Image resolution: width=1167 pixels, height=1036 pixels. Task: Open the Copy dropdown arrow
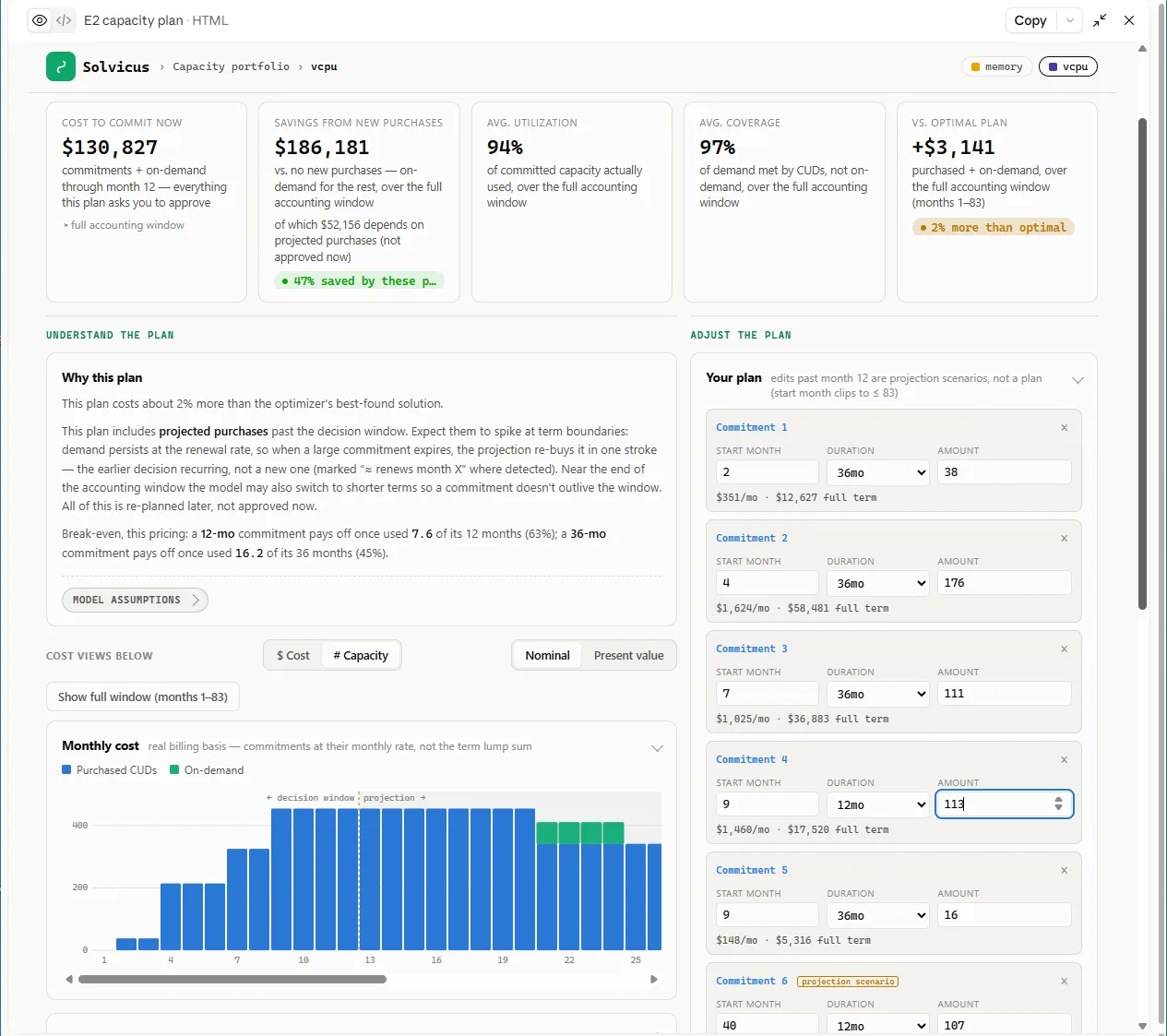1070,20
